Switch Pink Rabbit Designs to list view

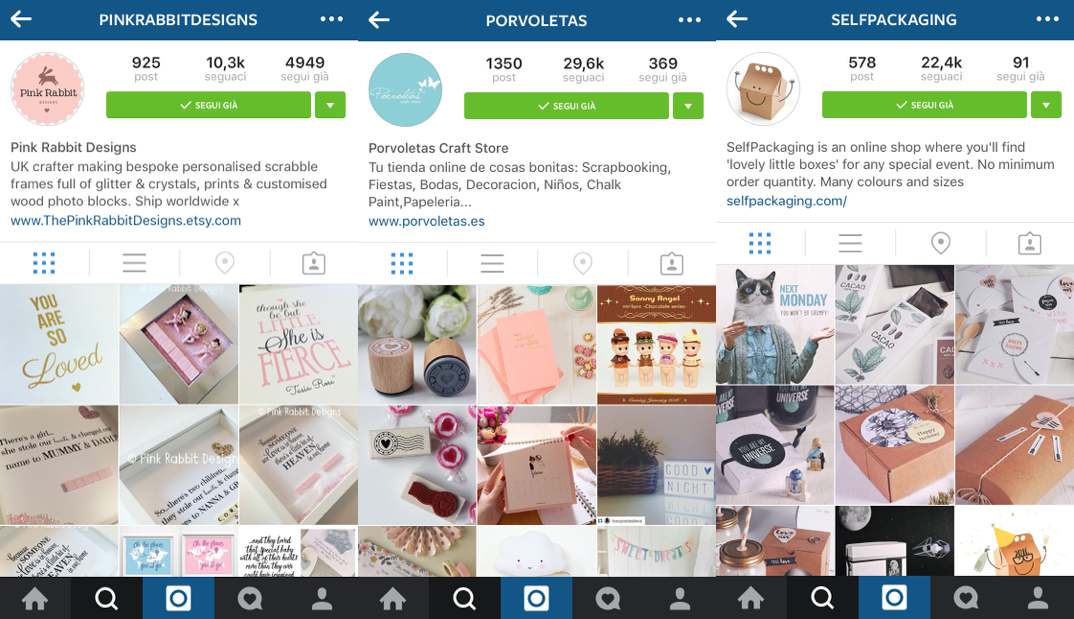(134, 263)
